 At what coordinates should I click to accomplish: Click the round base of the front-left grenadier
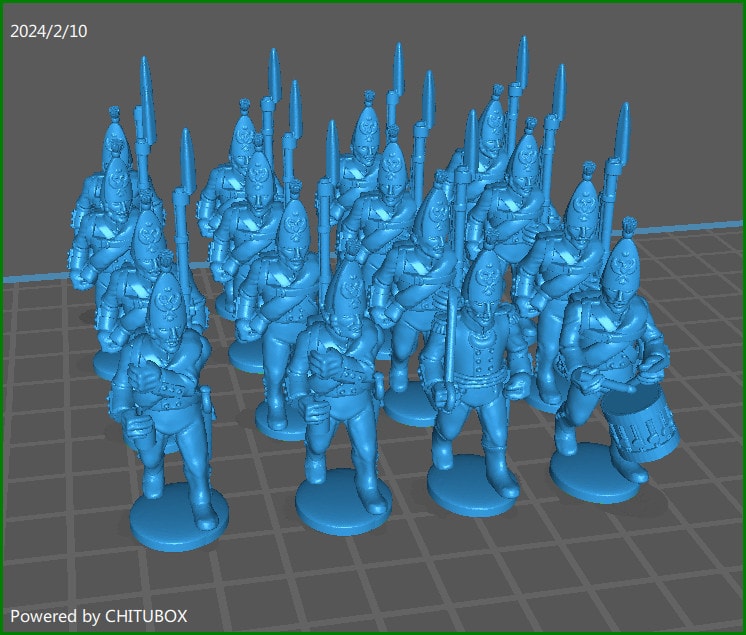180,514
